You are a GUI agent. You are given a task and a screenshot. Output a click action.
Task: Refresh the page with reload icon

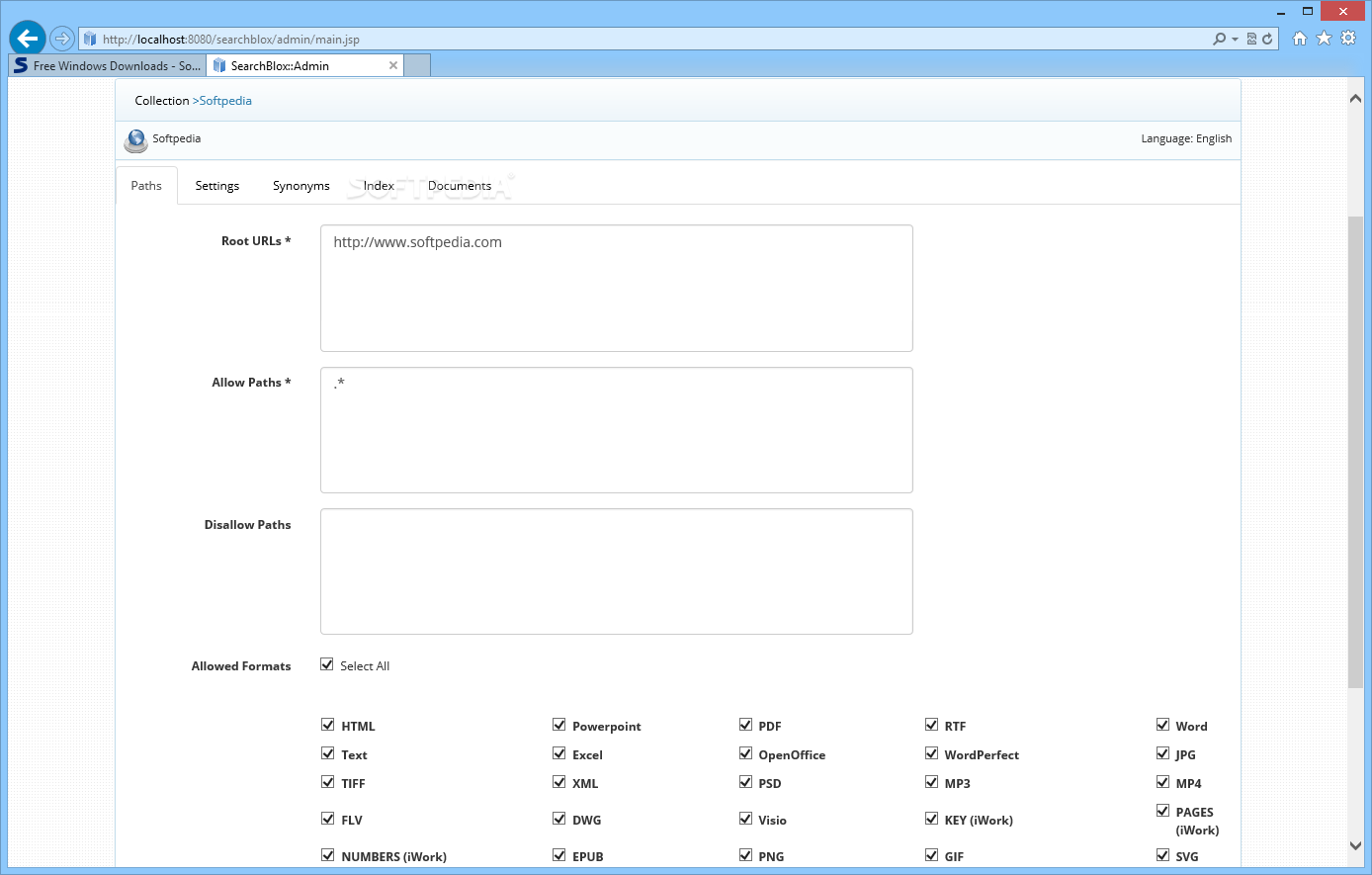tap(1267, 39)
